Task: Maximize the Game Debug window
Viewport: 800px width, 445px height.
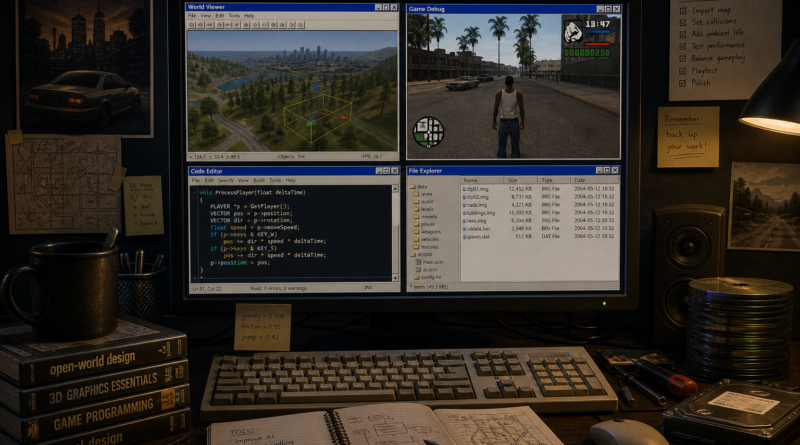Action: pos(608,9)
